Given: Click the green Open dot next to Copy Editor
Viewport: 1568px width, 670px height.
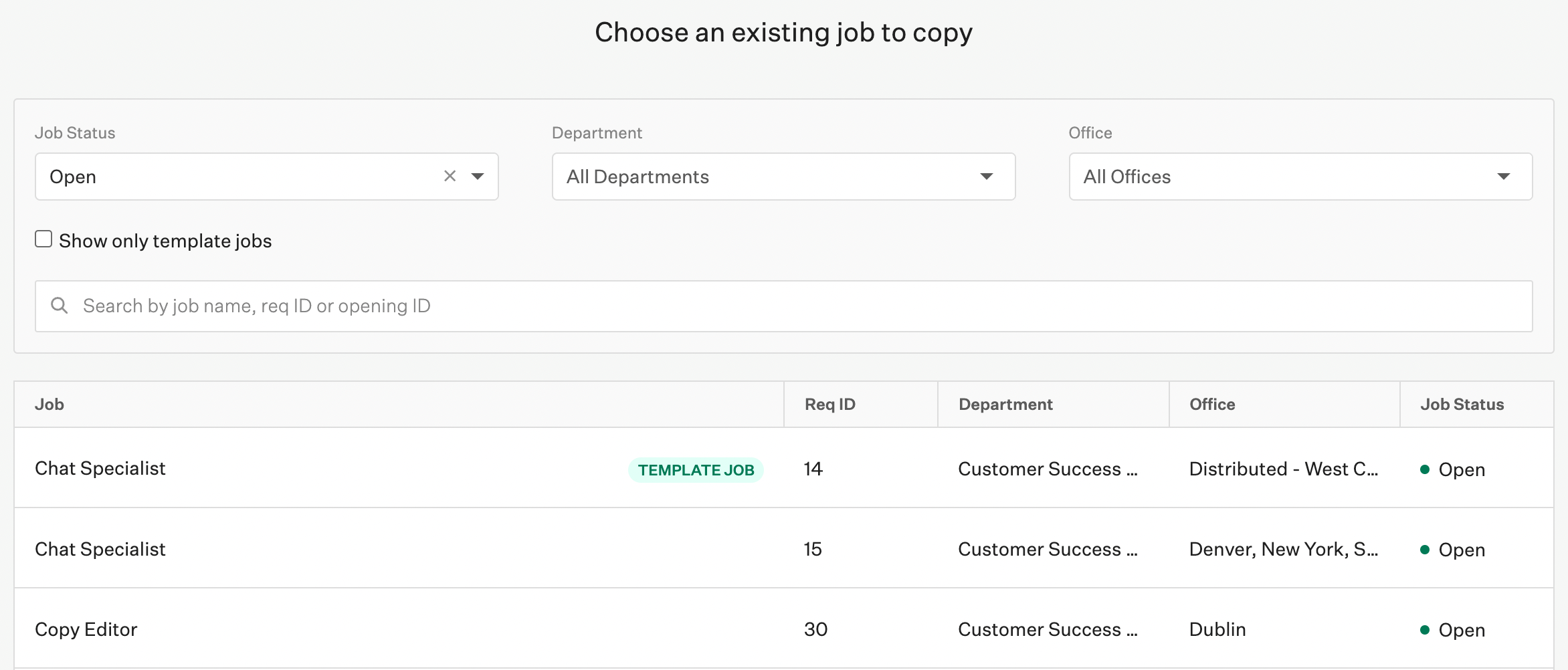Looking at the screenshot, I should click(x=1424, y=629).
